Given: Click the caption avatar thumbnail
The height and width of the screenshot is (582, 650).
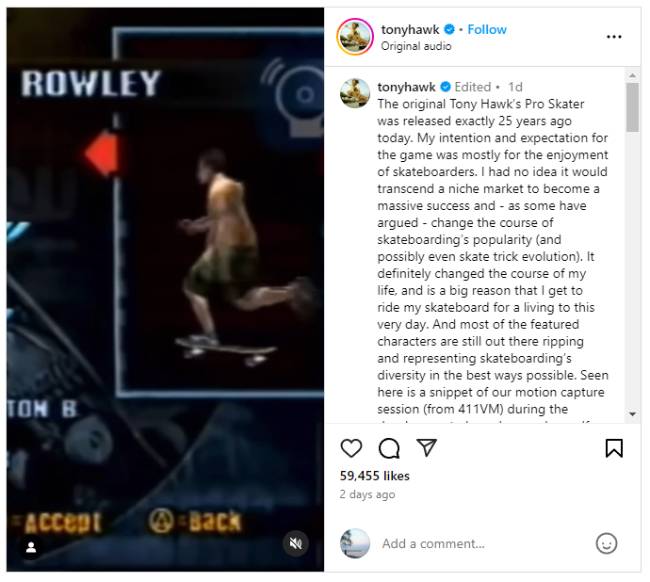Looking at the screenshot, I should (x=355, y=93).
